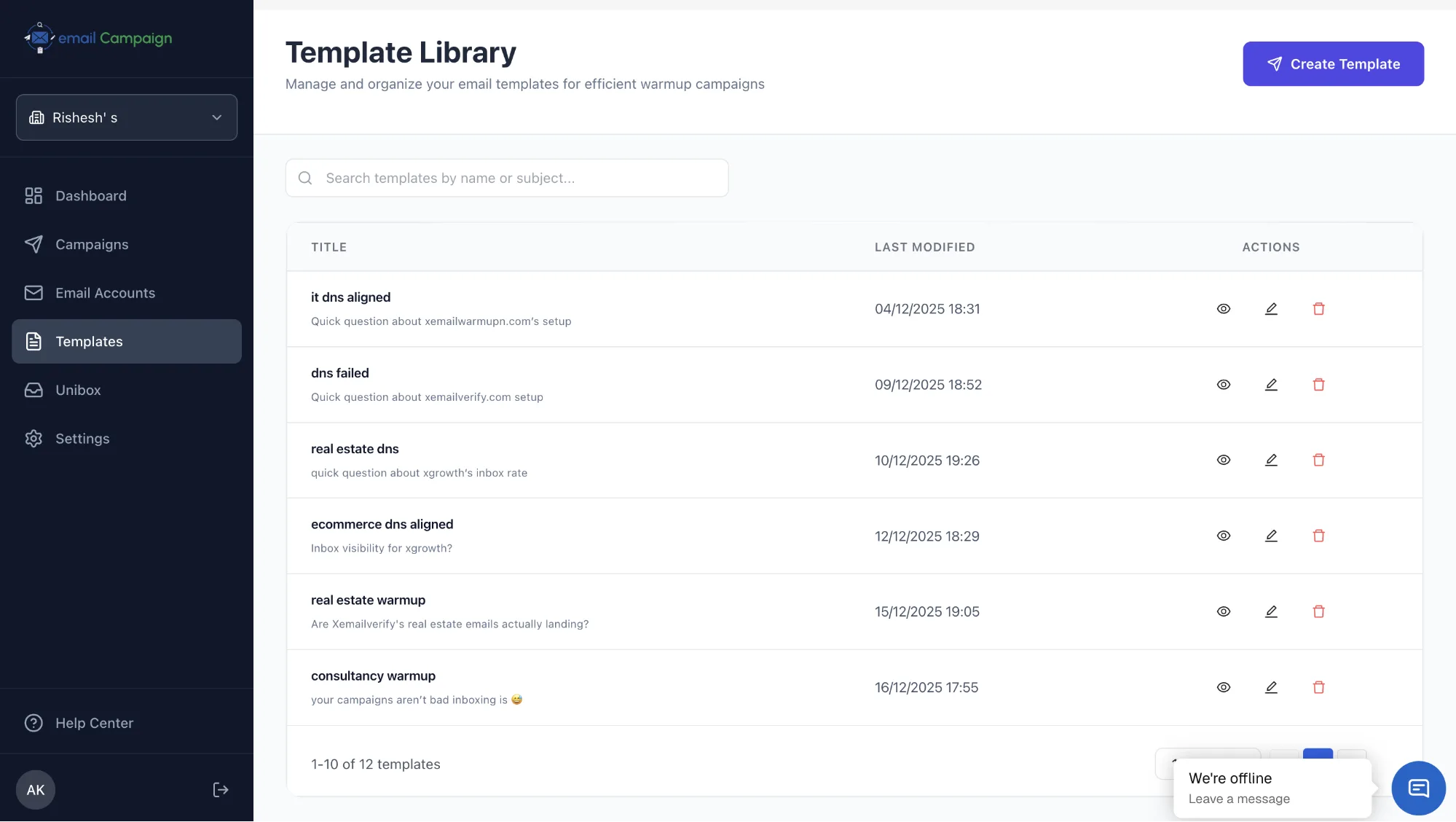The width and height of the screenshot is (1456, 822).
Task: Click the 'ecommerce dns aligned' title
Action: coord(382,525)
